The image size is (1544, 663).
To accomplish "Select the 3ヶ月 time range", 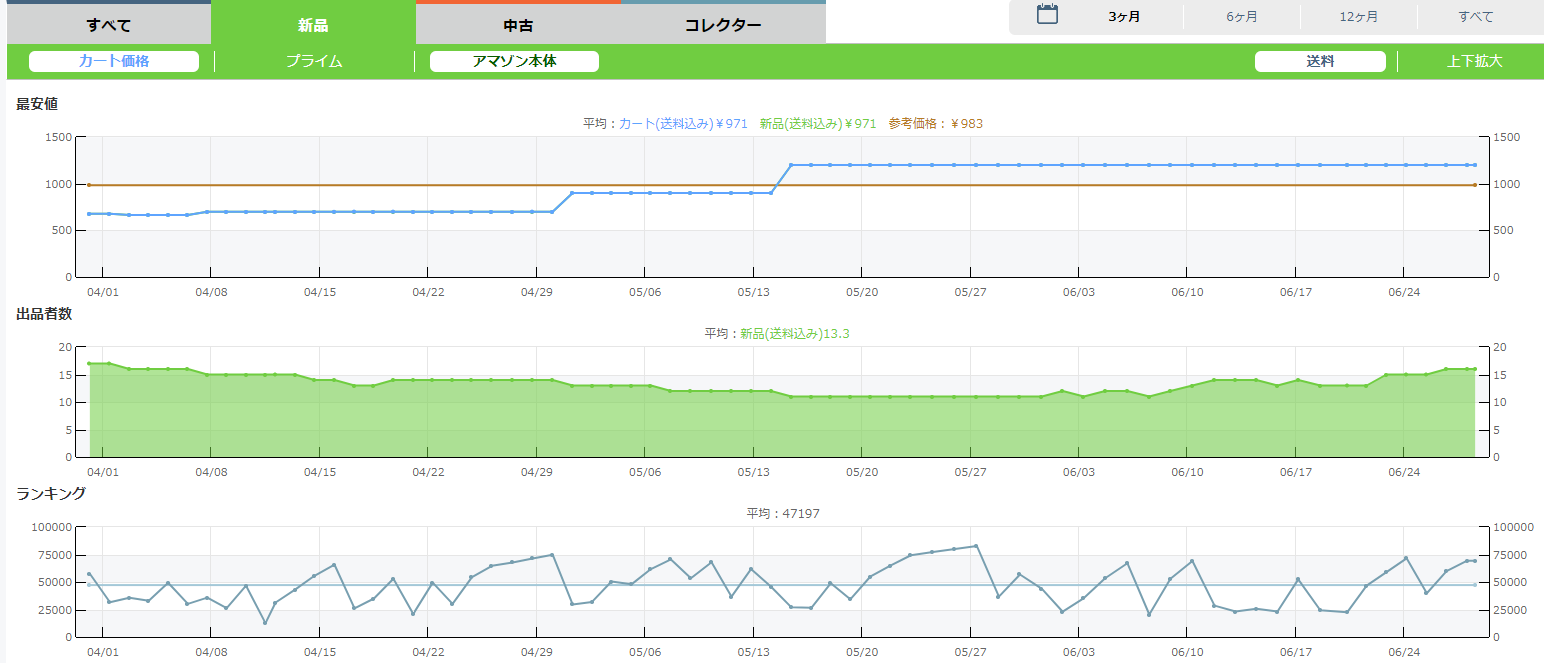I will click(x=1124, y=17).
